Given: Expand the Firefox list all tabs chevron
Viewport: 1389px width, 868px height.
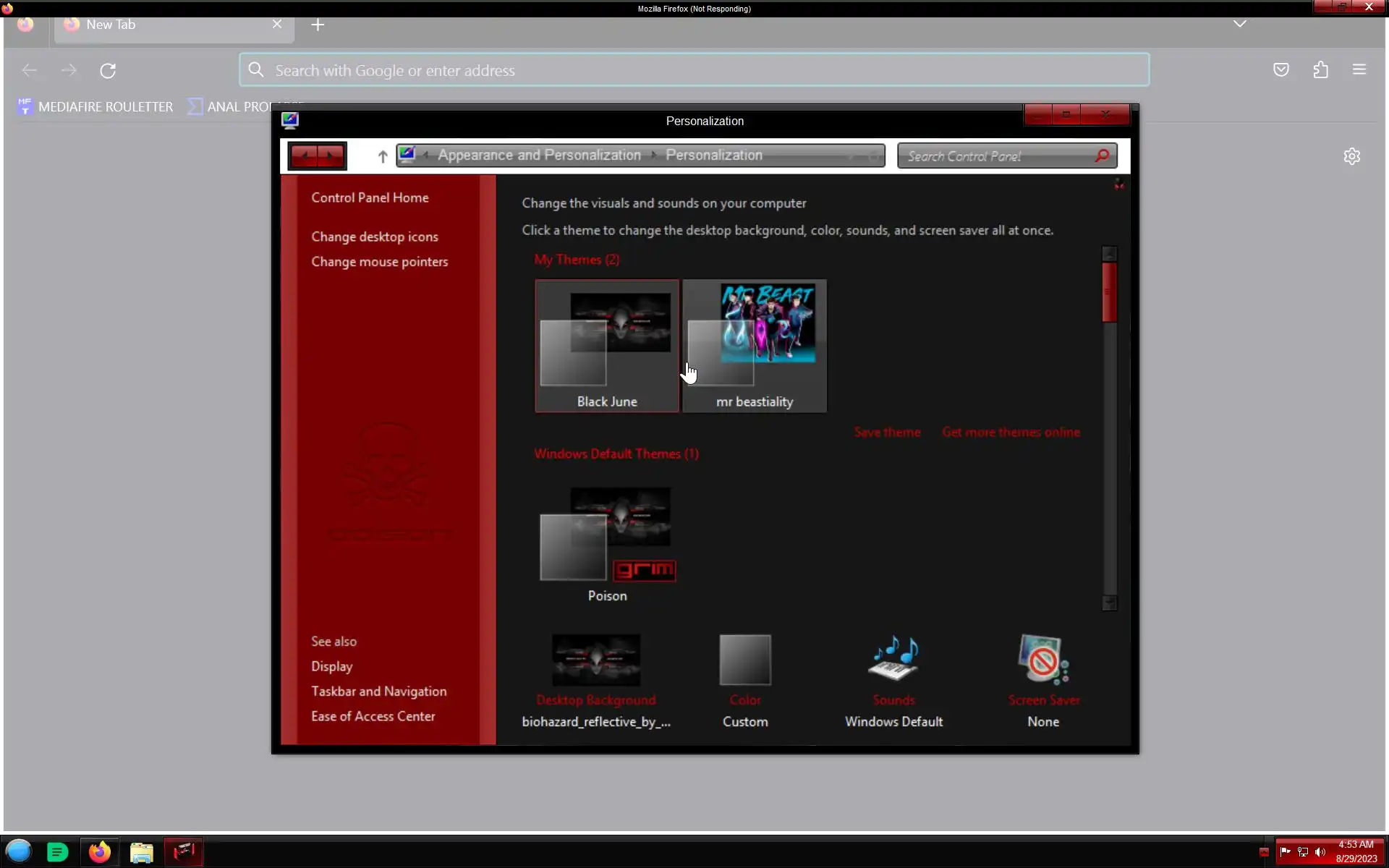Looking at the screenshot, I should [1239, 24].
